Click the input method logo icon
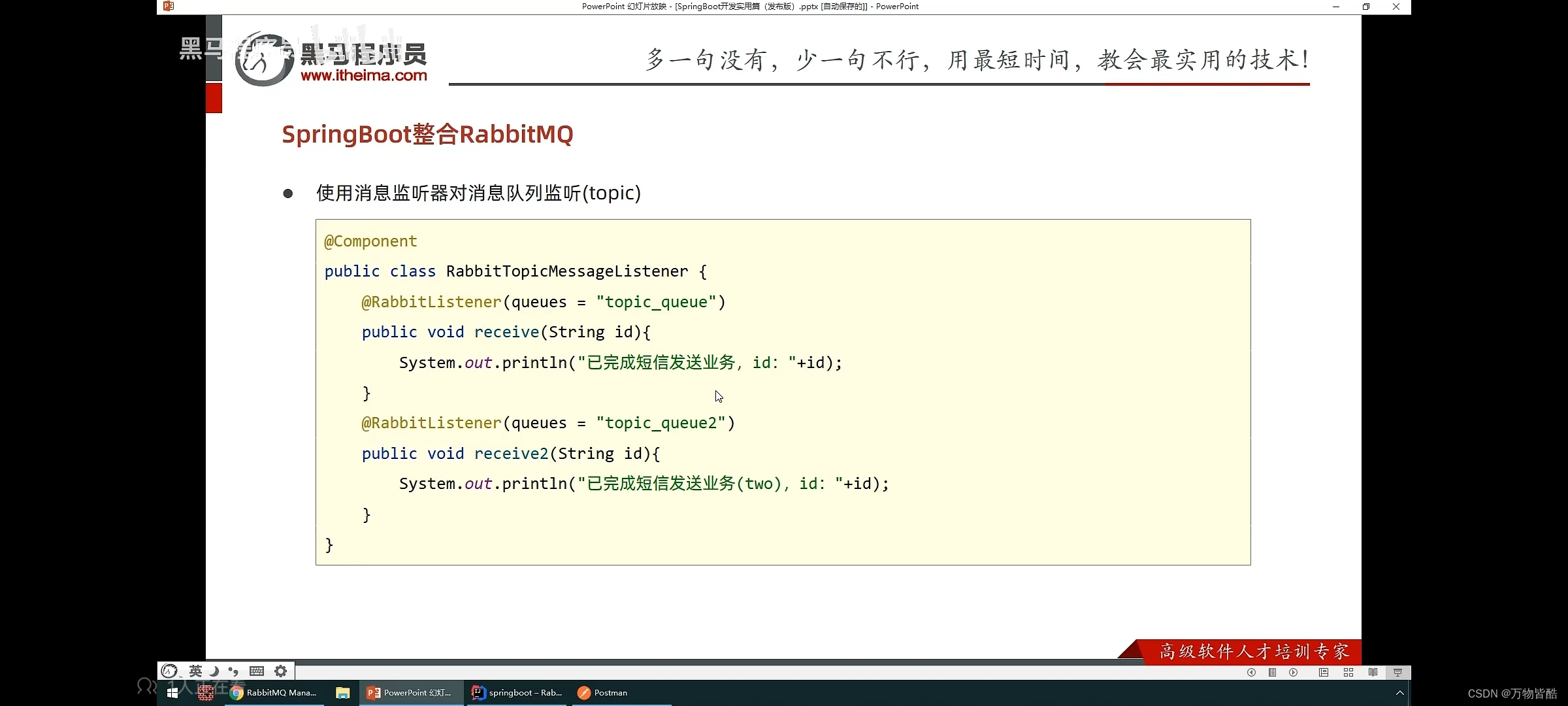This screenshot has height=706, width=1568. [170, 671]
